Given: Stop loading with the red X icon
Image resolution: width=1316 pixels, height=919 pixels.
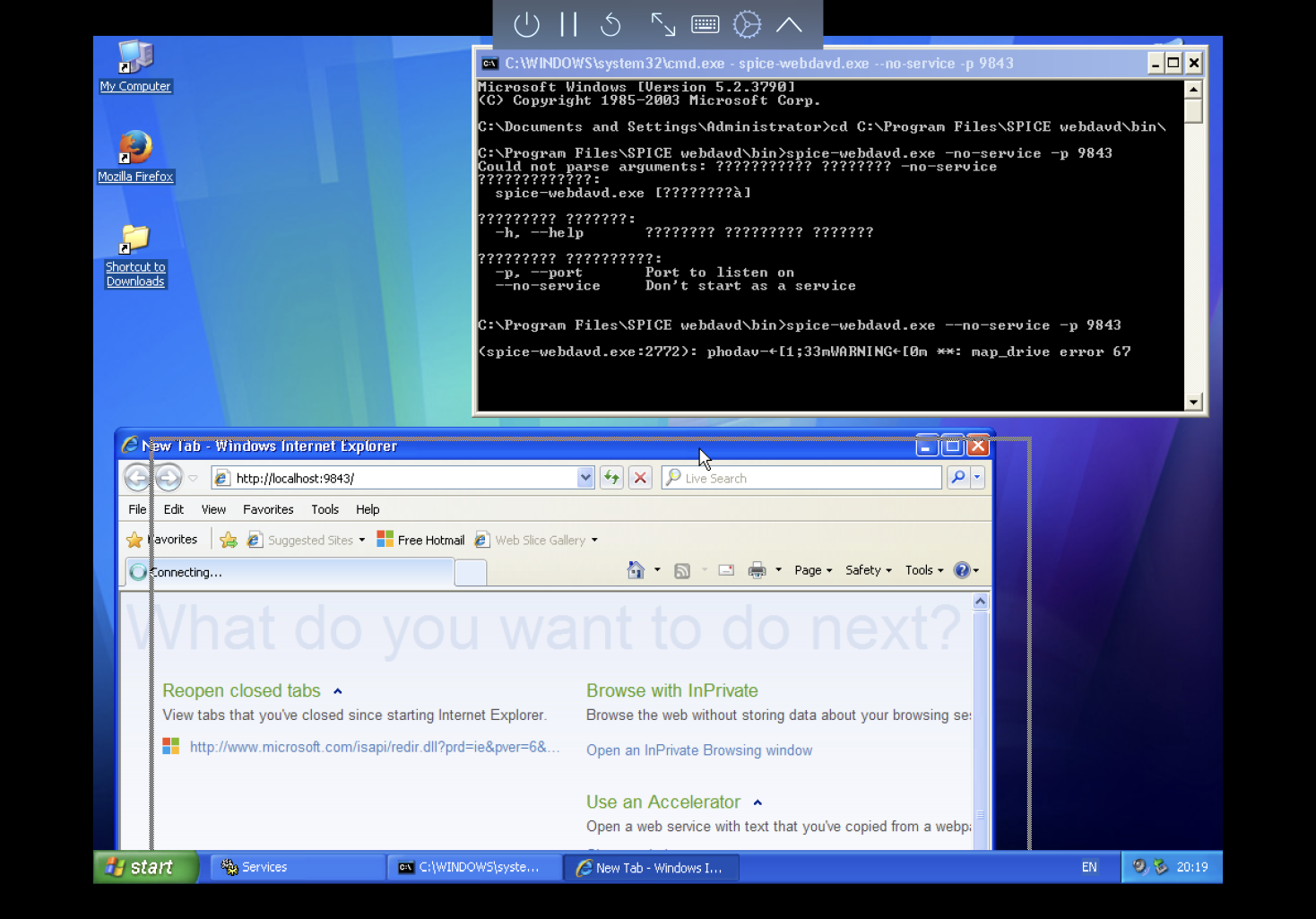Looking at the screenshot, I should point(640,478).
